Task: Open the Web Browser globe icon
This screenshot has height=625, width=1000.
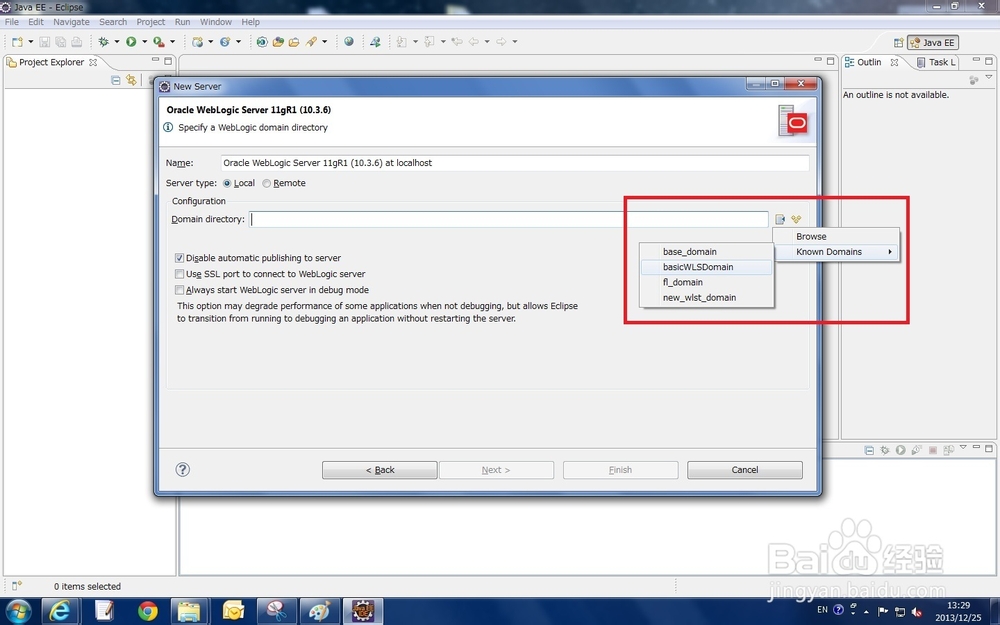Action: (349, 41)
